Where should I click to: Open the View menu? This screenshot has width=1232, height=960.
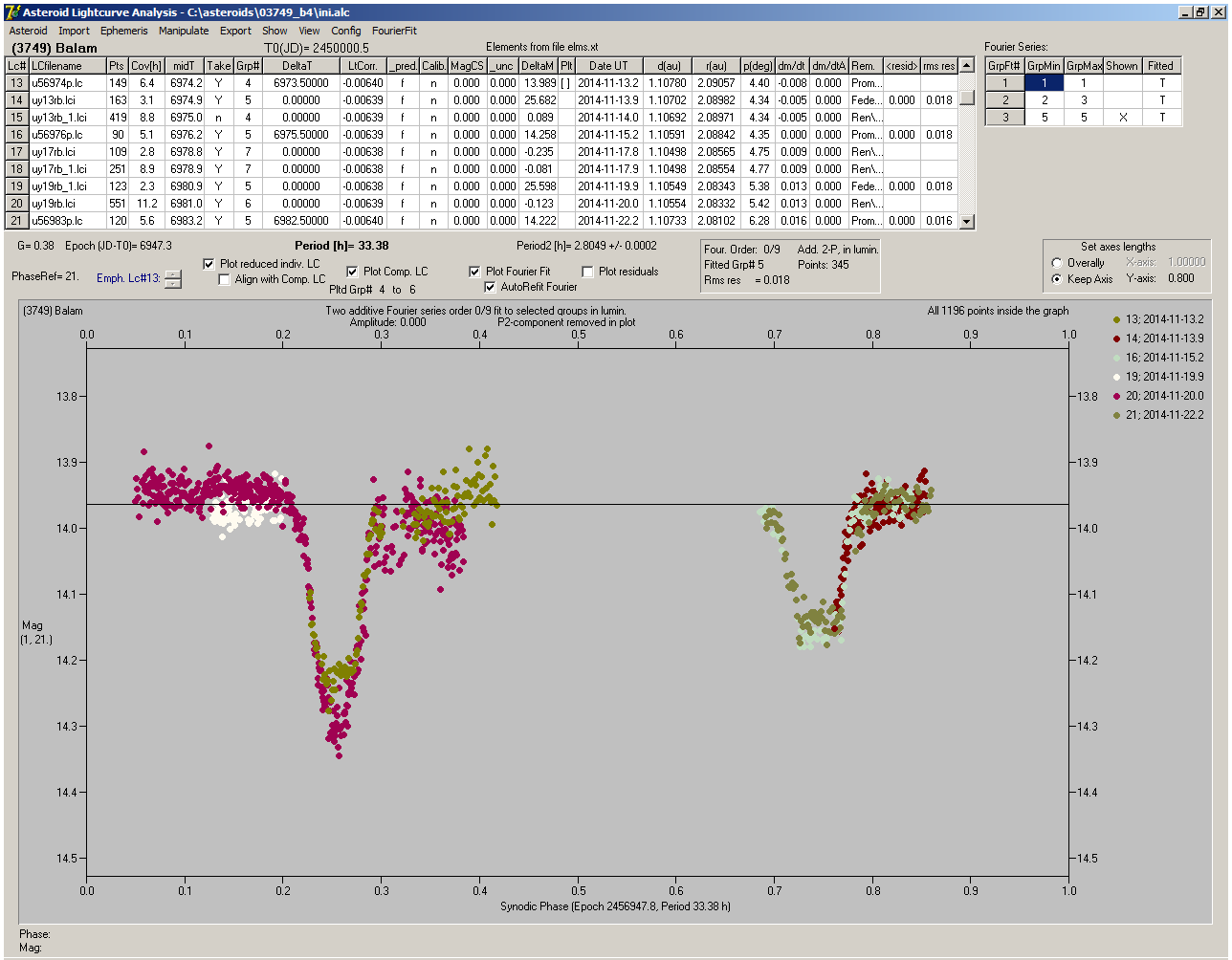point(309,31)
